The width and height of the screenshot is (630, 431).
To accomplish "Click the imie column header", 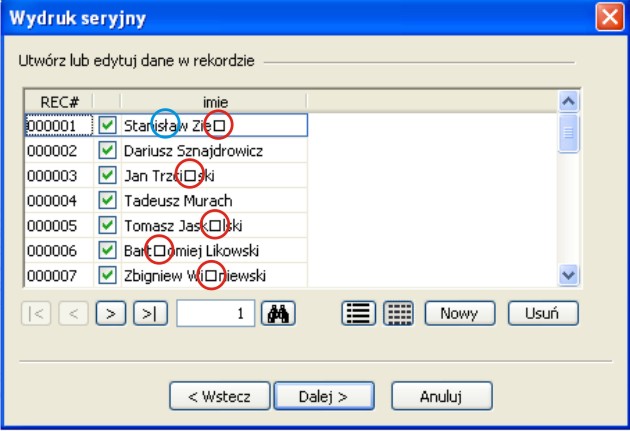I will [215, 101].
